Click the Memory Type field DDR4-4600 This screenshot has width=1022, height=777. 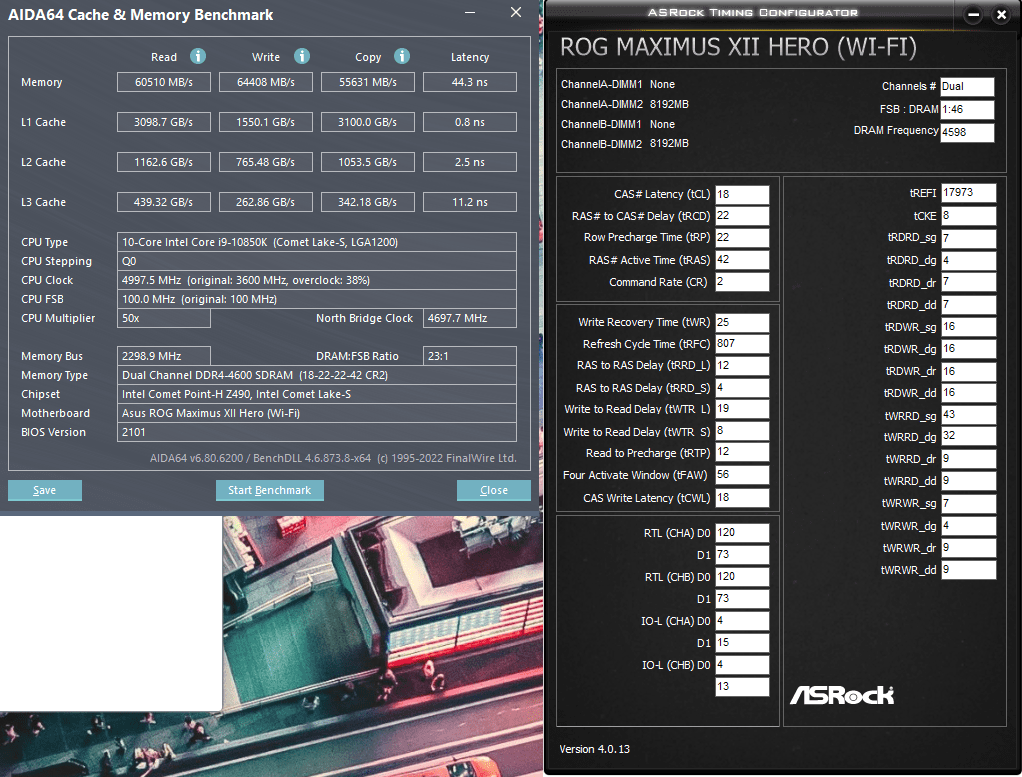pos(317,375)
